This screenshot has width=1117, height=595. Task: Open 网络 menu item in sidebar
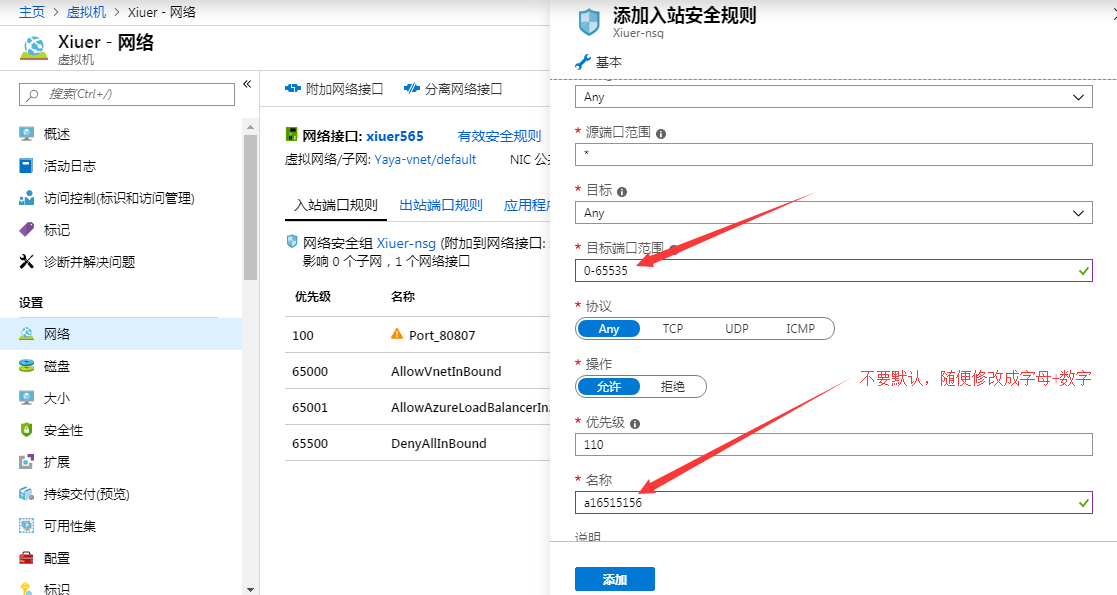121,333
